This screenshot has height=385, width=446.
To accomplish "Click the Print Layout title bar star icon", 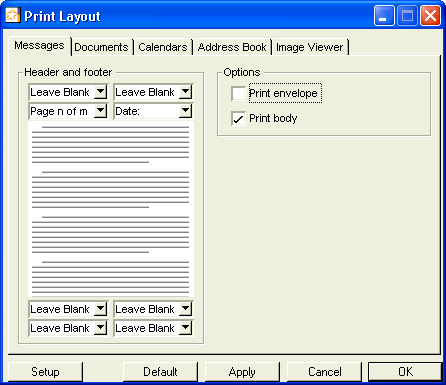I will (x=13, y=15).
